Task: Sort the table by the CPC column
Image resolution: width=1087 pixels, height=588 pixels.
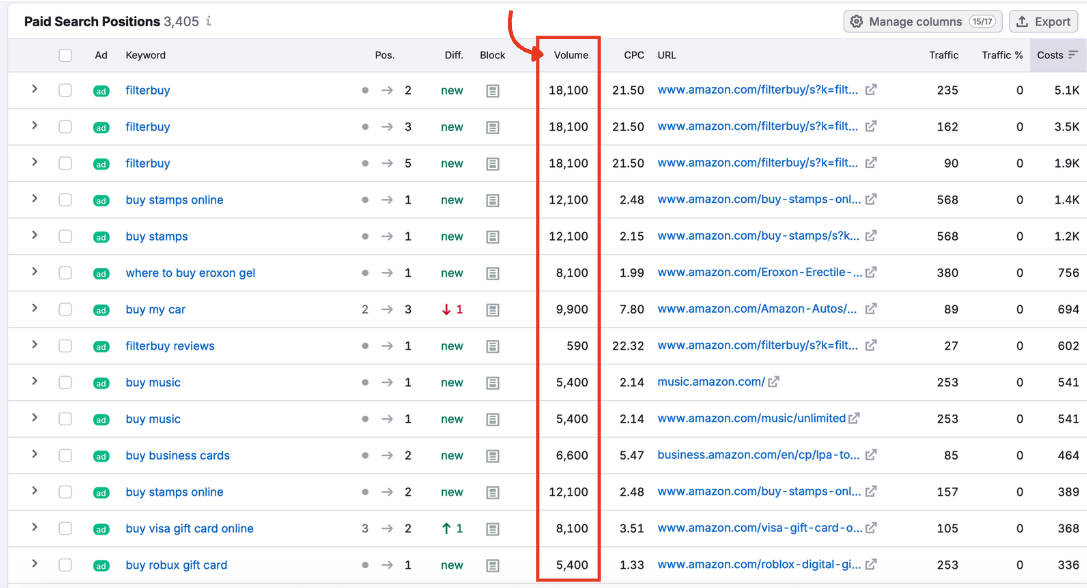Action: 633,55
